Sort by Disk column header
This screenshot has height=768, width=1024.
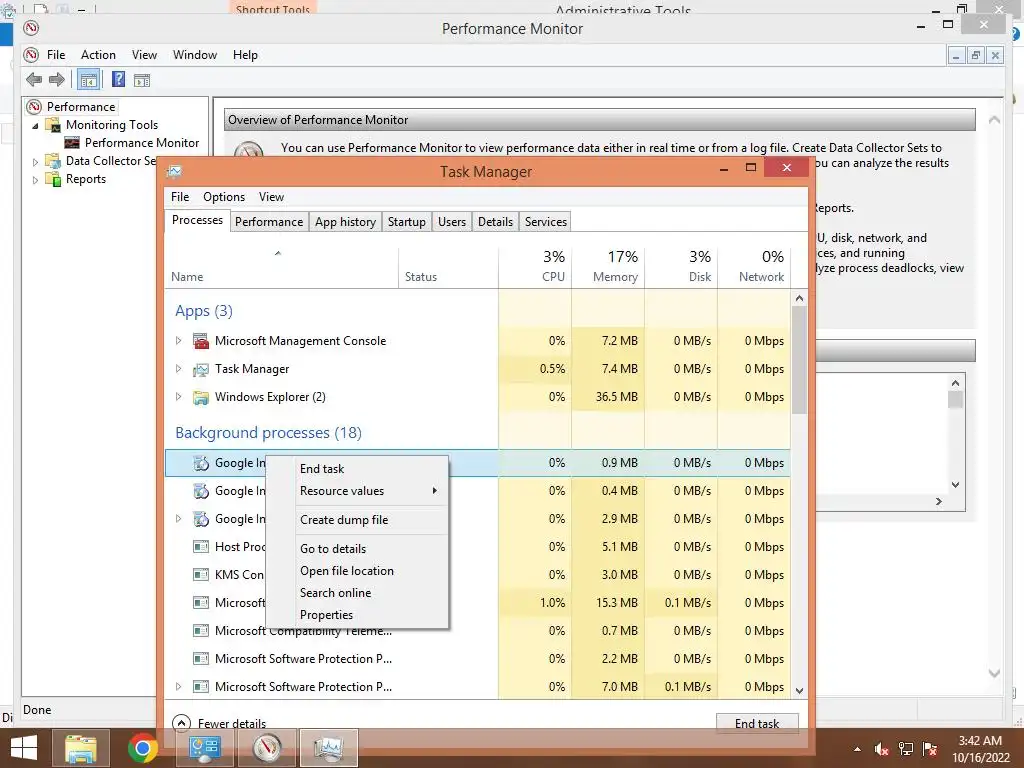(681, 267)
